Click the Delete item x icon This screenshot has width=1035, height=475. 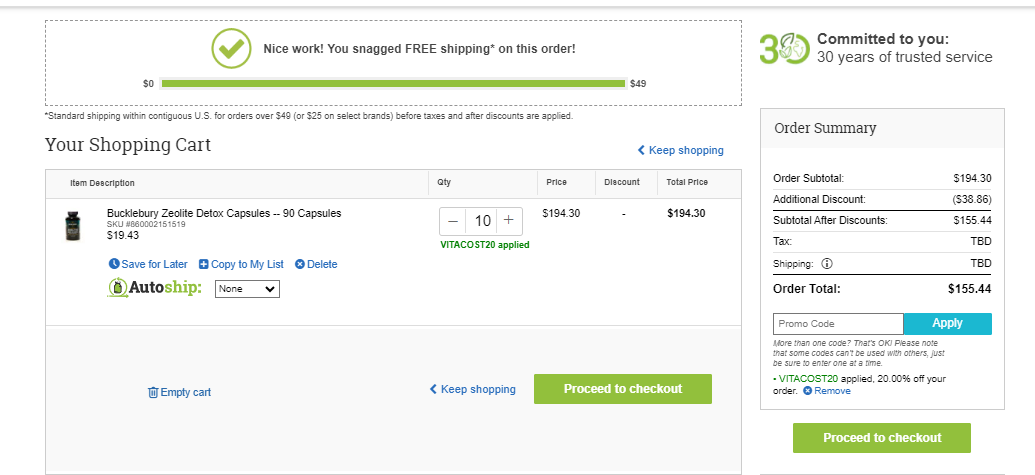300,264
